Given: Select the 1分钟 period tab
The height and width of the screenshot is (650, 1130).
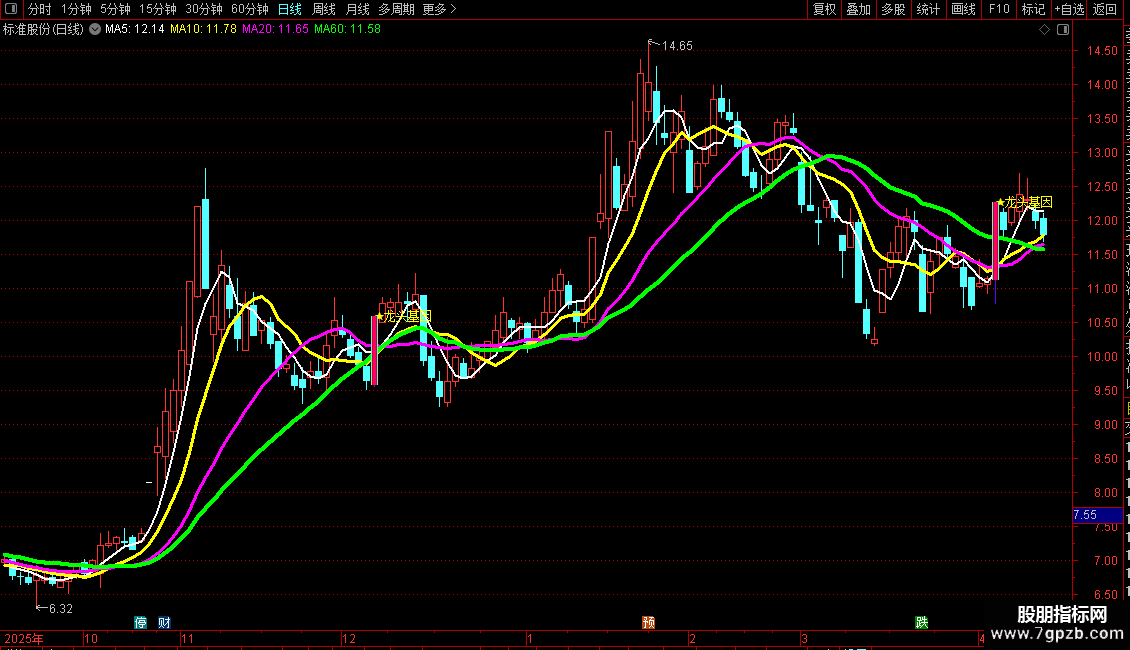Looking at the screenshot, I should (x=76, y=9).
